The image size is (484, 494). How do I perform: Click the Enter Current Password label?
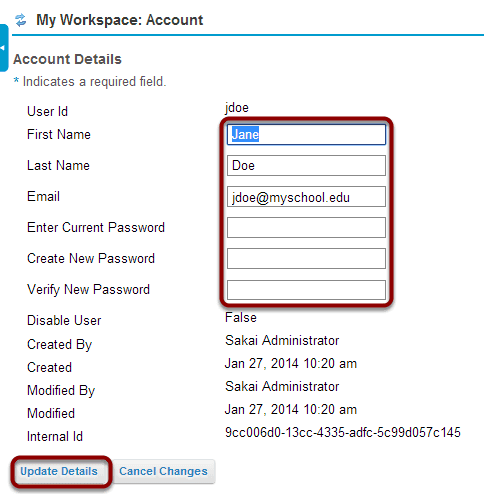(96, 228)
